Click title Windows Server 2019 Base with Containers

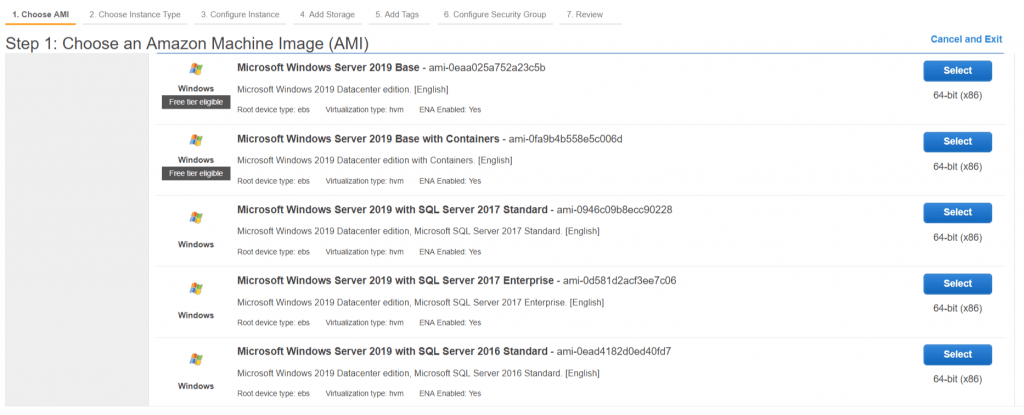368,139
